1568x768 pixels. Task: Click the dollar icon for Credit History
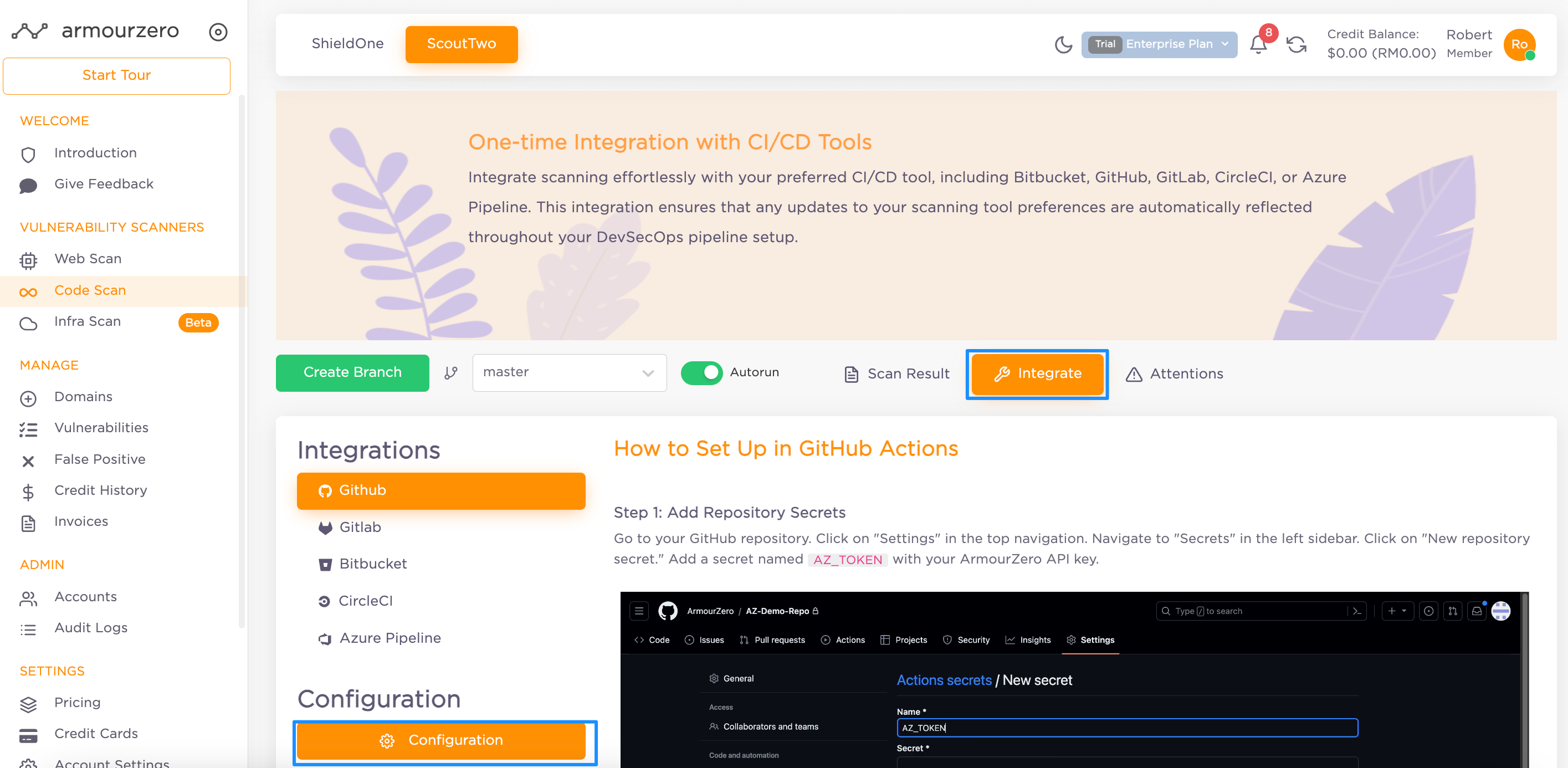pyautogui.click(x=28, y=491)
